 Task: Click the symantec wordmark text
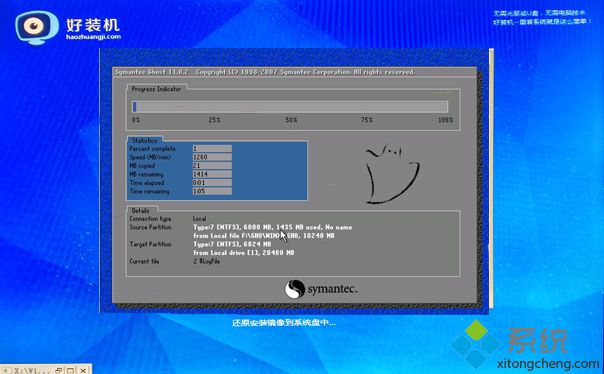click(x=332, y=289)
